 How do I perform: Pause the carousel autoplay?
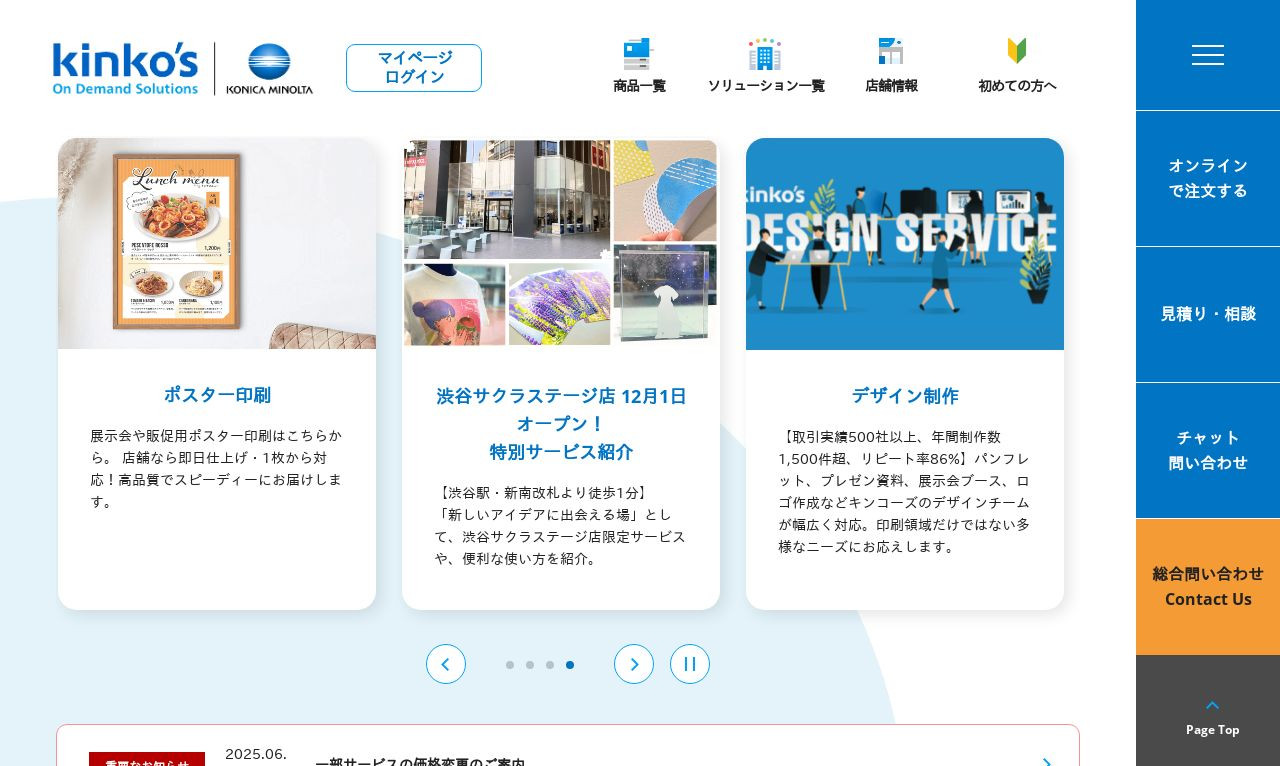(x=690, y=664)
